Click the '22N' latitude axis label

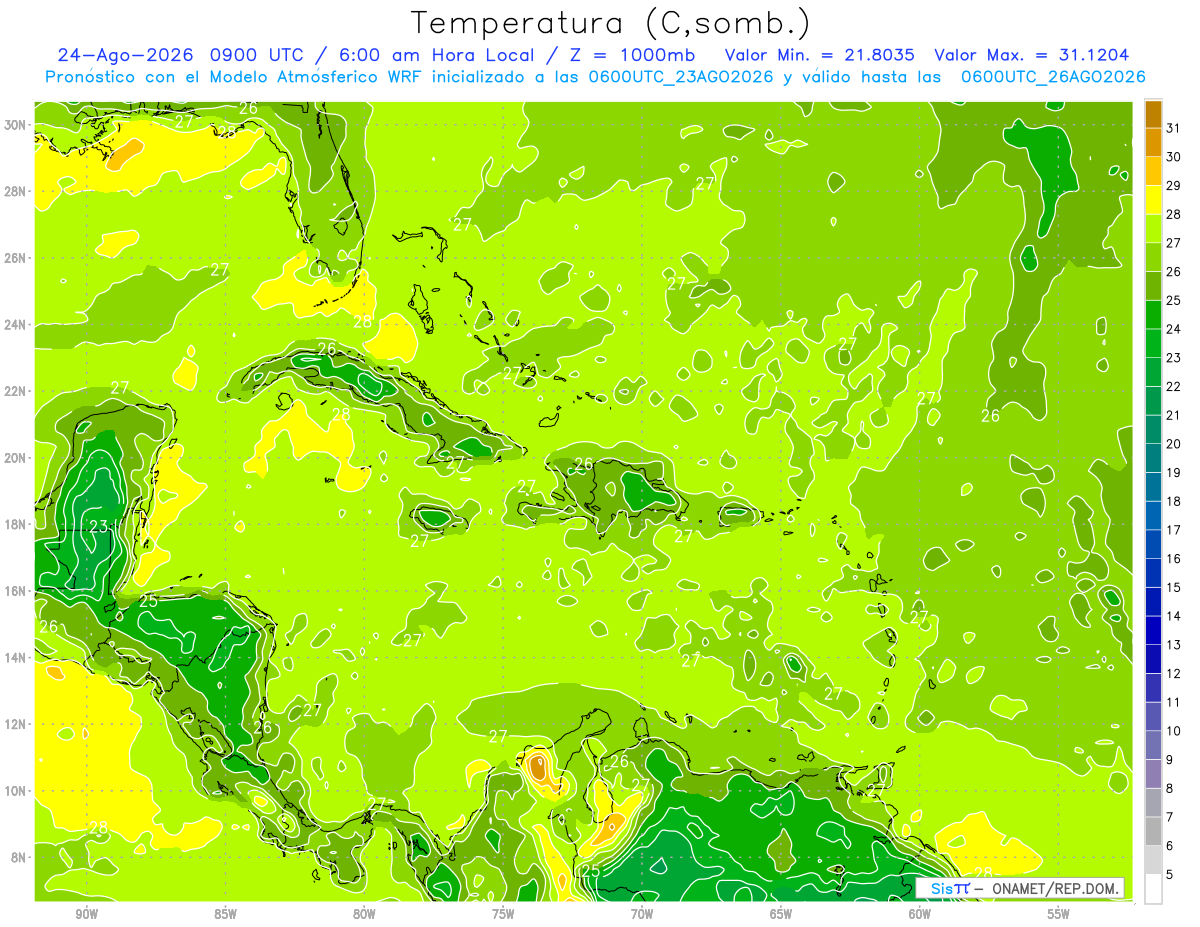click(17, 391)
